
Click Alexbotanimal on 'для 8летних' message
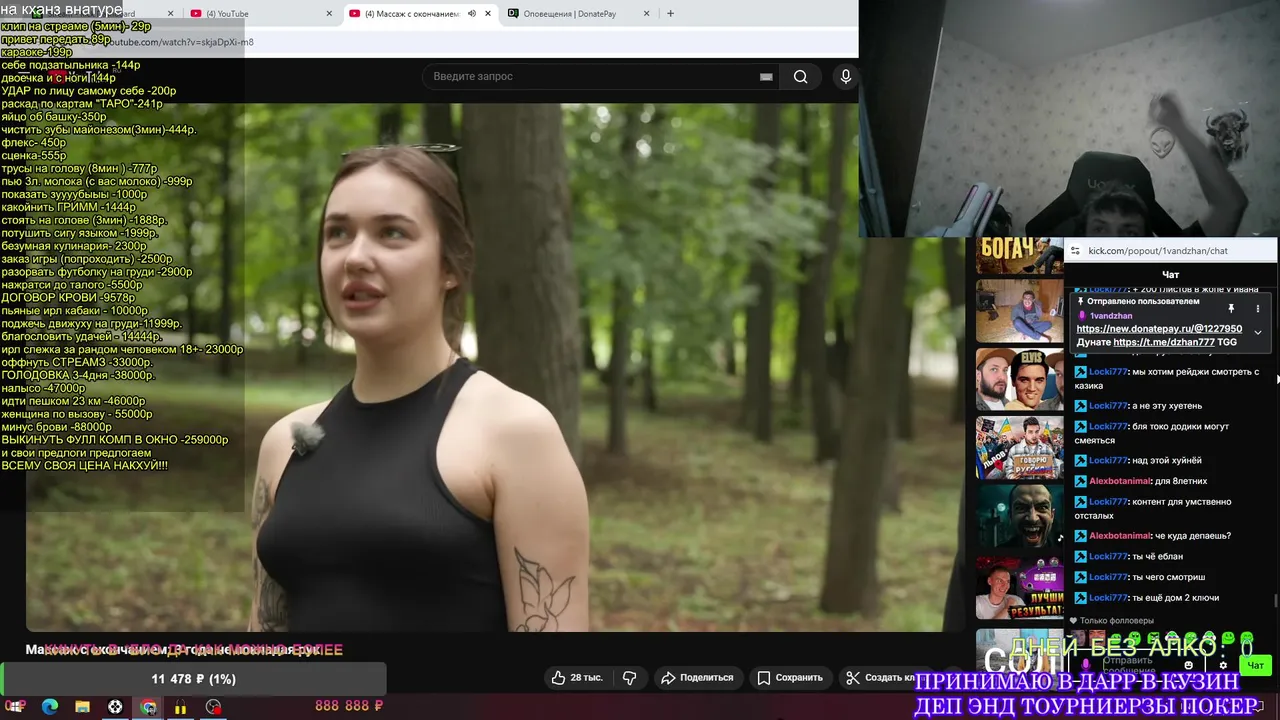(x=1120, y=481)
